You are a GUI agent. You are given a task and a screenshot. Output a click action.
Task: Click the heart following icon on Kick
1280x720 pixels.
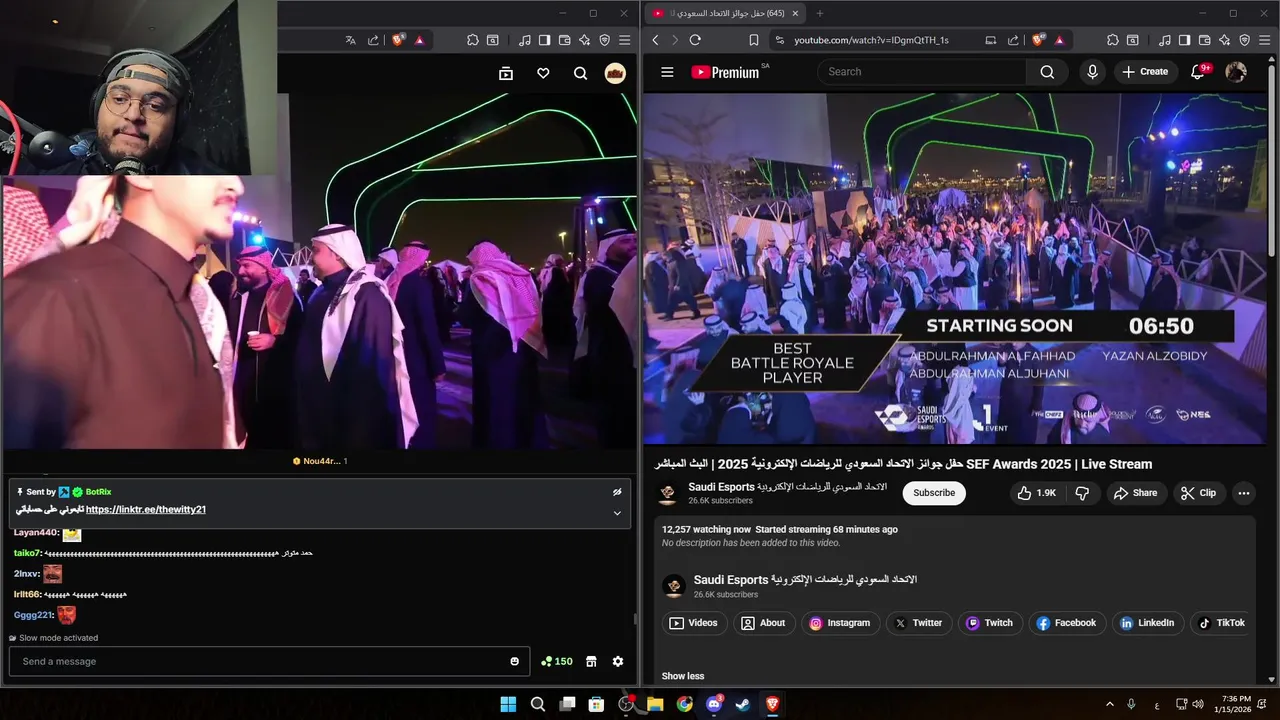pyautogui.click(x=543, y=73)
